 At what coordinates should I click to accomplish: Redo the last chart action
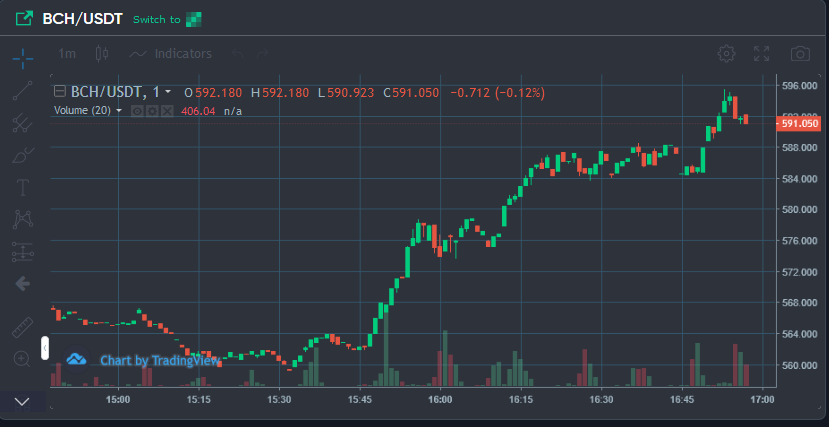coord(263,54)
